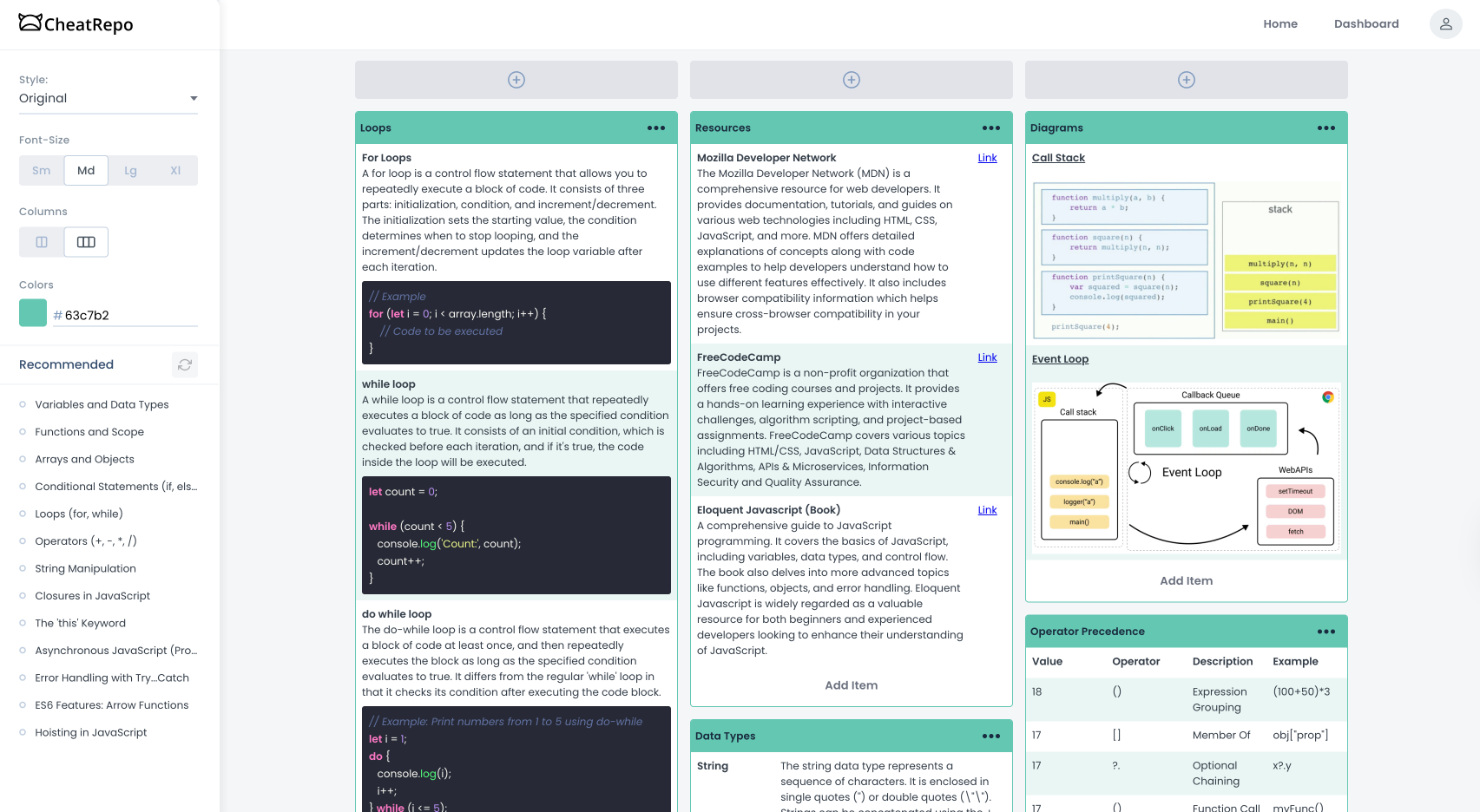Go to the Home page
The width and height of the screenshot is (1480, 812).
point(1280,23)
